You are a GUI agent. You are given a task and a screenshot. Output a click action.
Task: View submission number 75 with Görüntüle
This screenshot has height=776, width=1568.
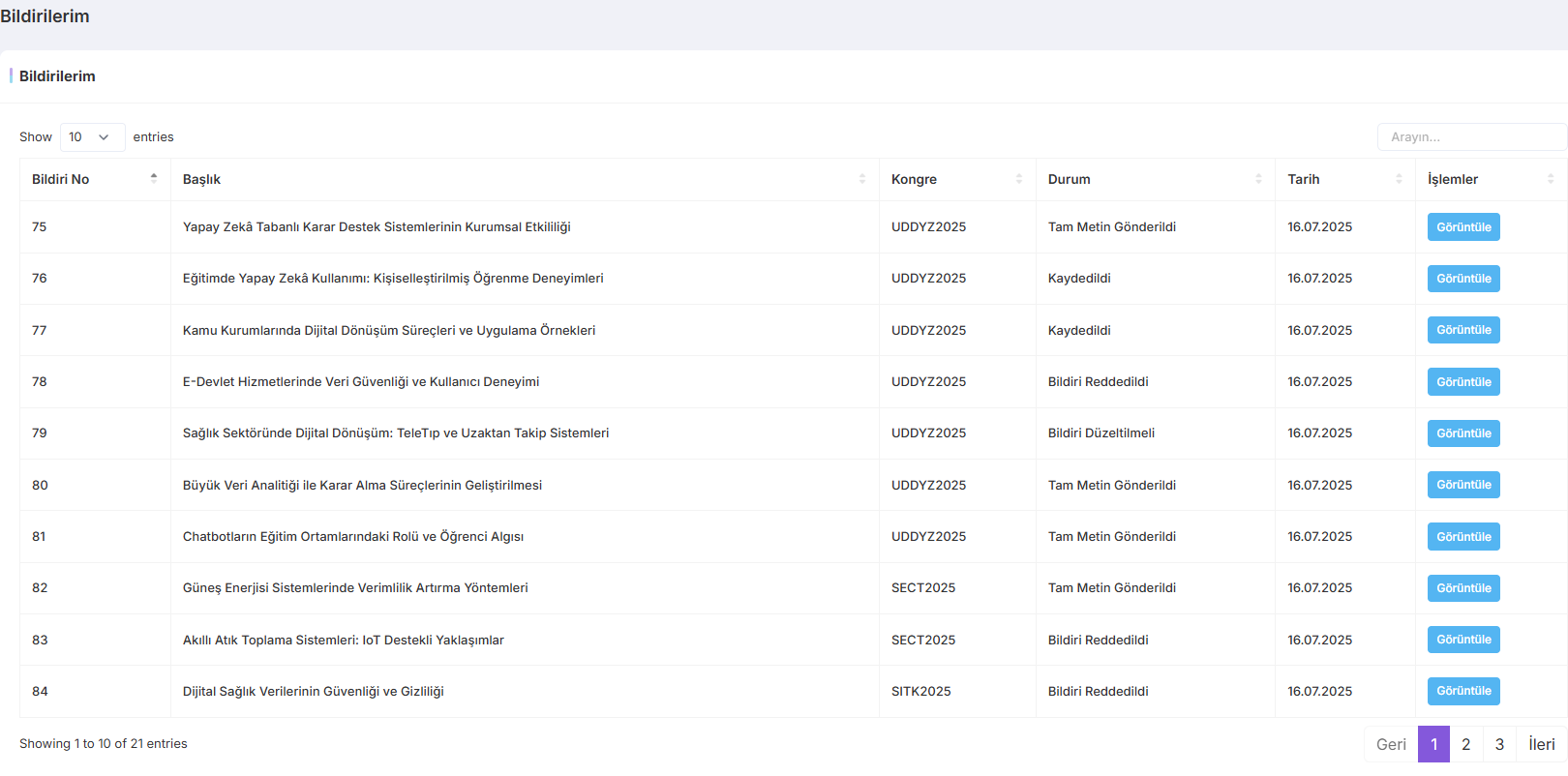(1462, 227)
